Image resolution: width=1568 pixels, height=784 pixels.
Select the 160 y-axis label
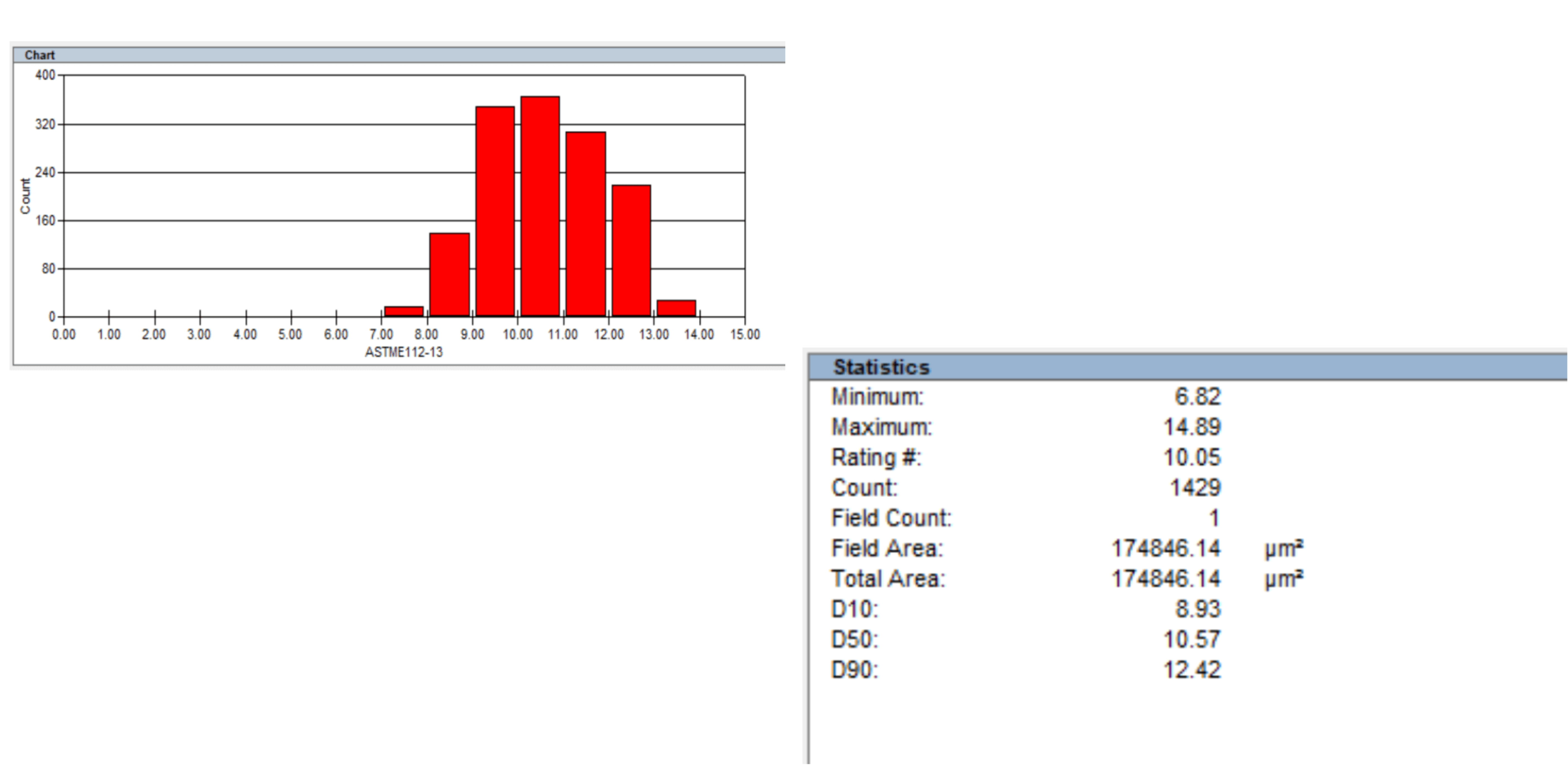pos(45,220)
